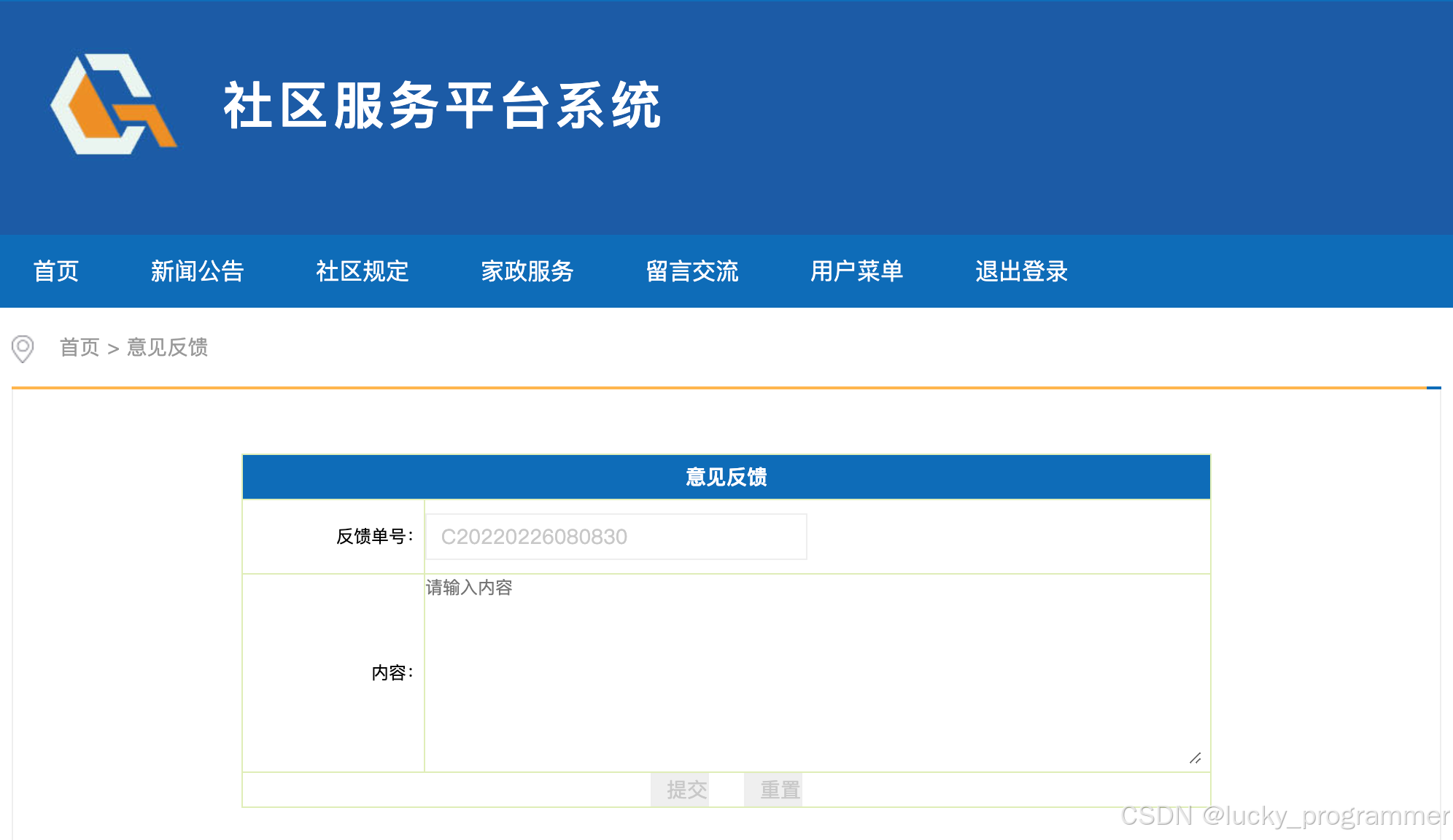This screenshot has height=840, width=1453.
Task: Click the location pin breadcrumb icon
Action: click(23, 349)
